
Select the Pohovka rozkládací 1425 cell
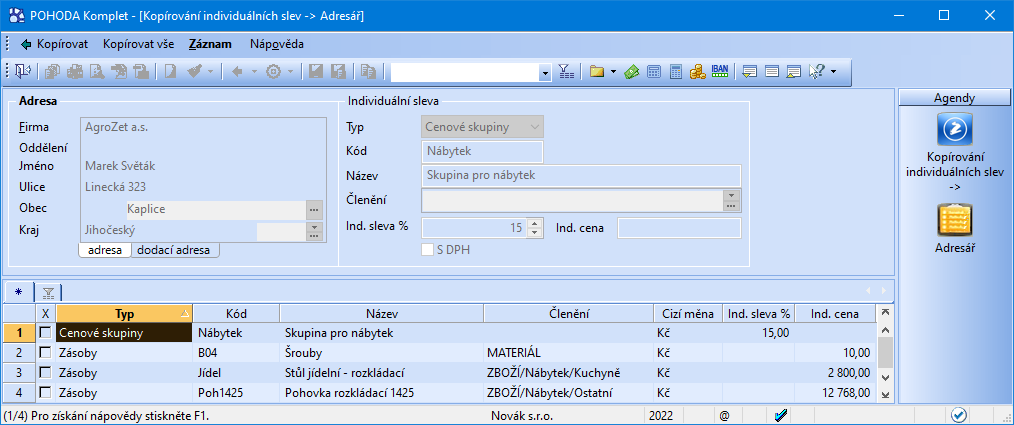382,392
